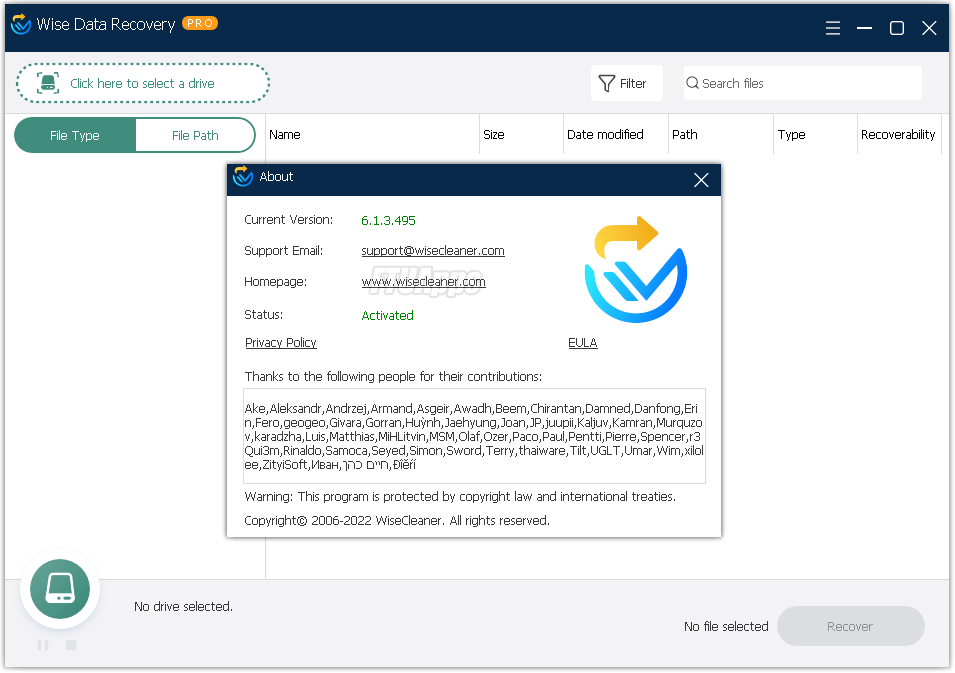This screenshot has height=673, width=955.
Task: Click the PRO badge in title bar
Action: coord(200,23)
